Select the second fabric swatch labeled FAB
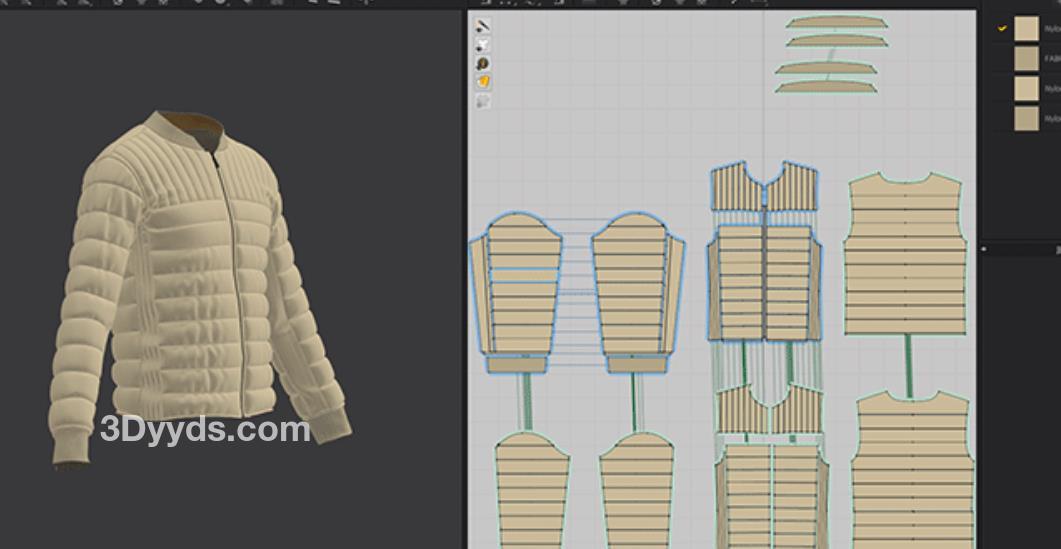Viewport: 1061px width, 549px height. coord(1026,59)
